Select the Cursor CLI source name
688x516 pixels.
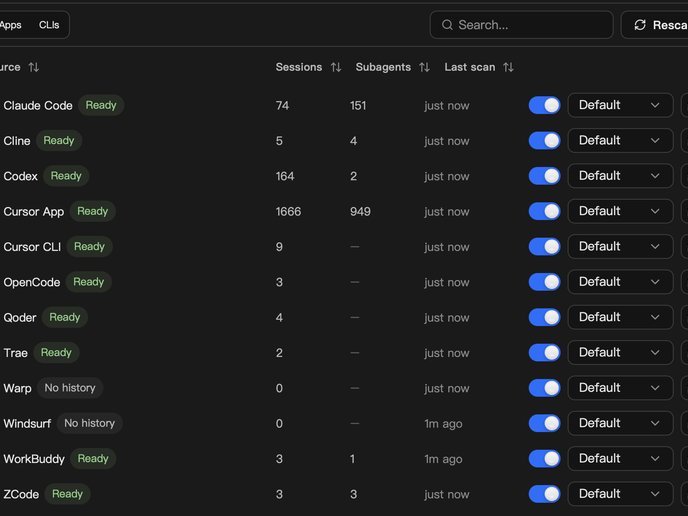pos(32,247)
